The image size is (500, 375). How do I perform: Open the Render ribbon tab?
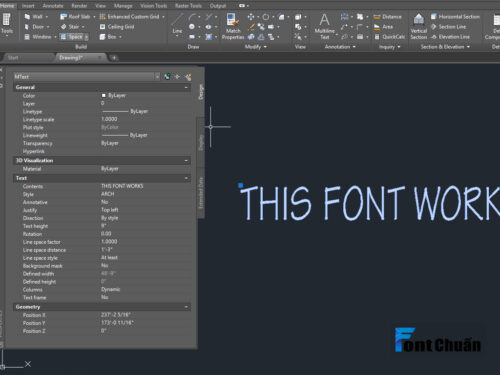(x=79, y=6)
